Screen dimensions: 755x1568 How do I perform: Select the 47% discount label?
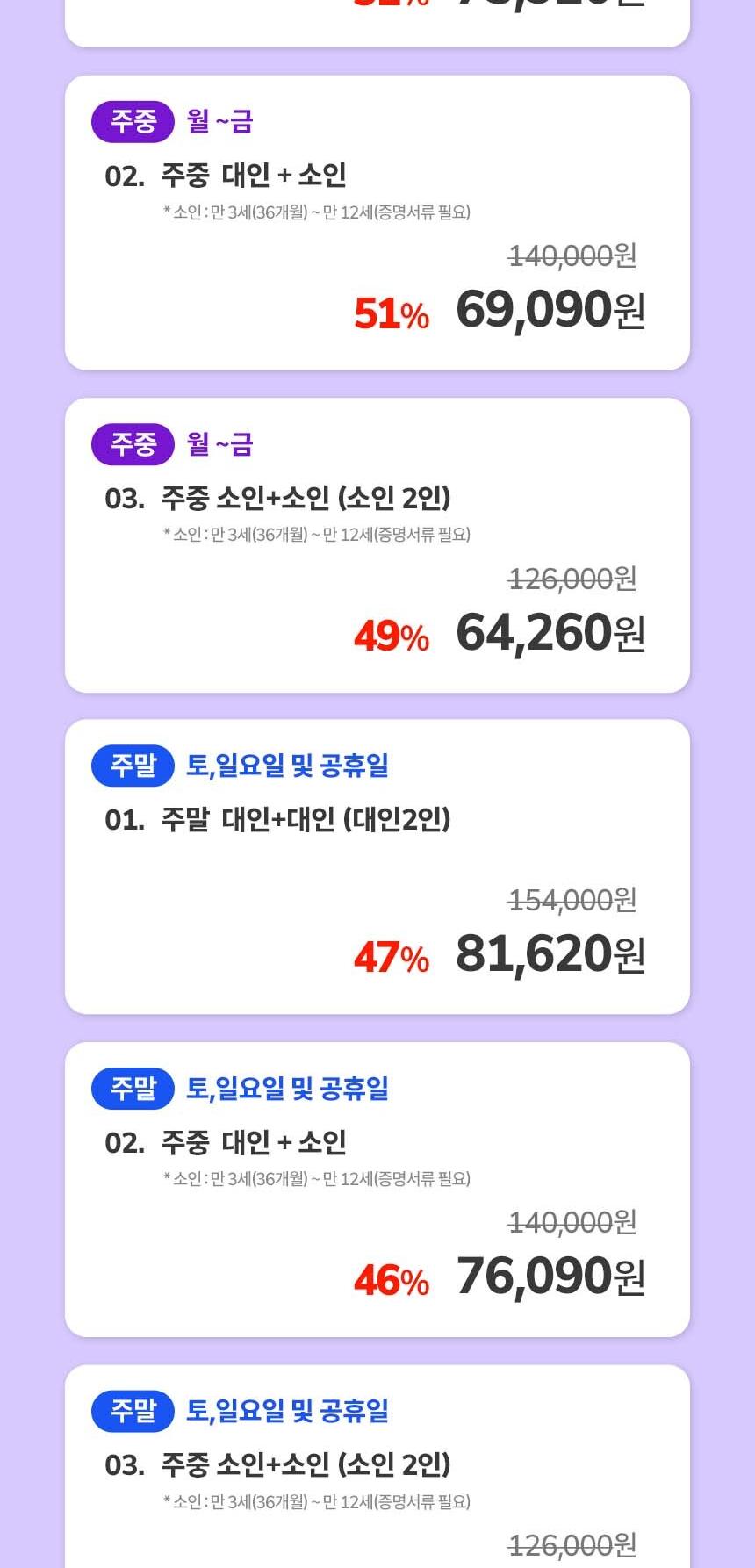tap(392, 958)
